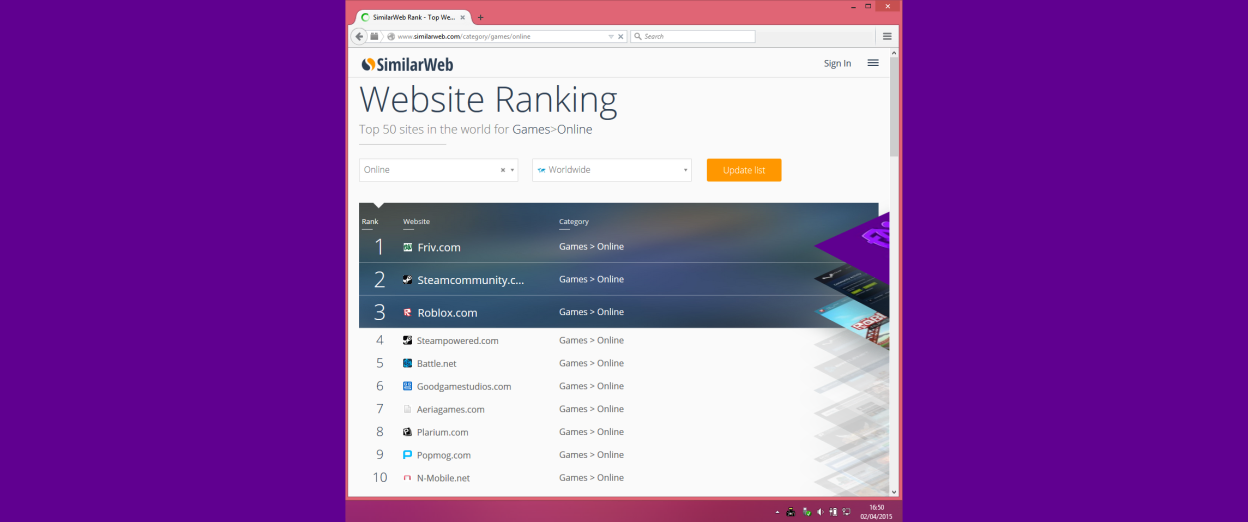The width and height of the screenshot is (1248, 522).
Task: Click the address bar URL field
Action: (500, 36)
